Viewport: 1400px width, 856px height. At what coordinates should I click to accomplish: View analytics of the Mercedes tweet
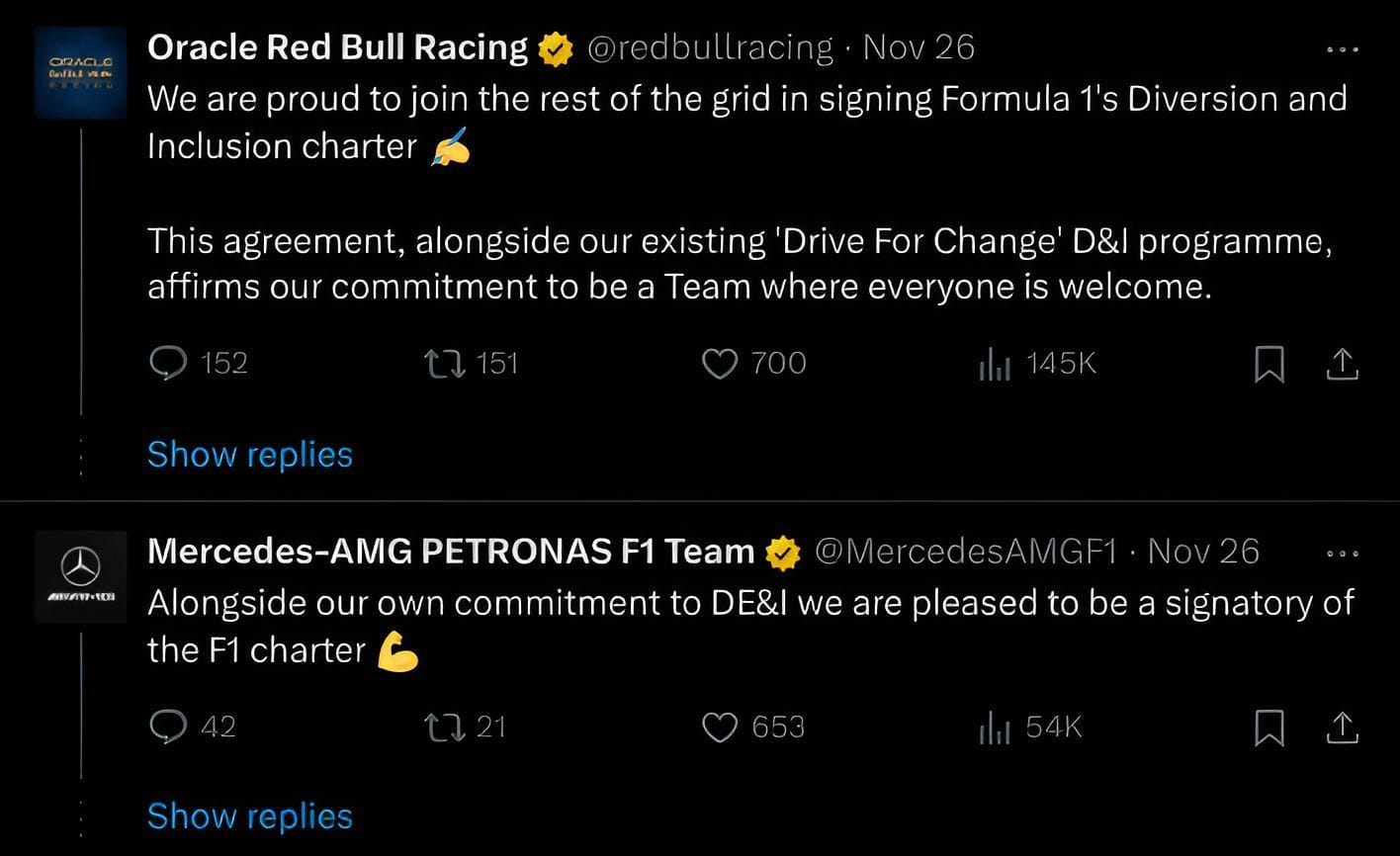click(995, 728)
